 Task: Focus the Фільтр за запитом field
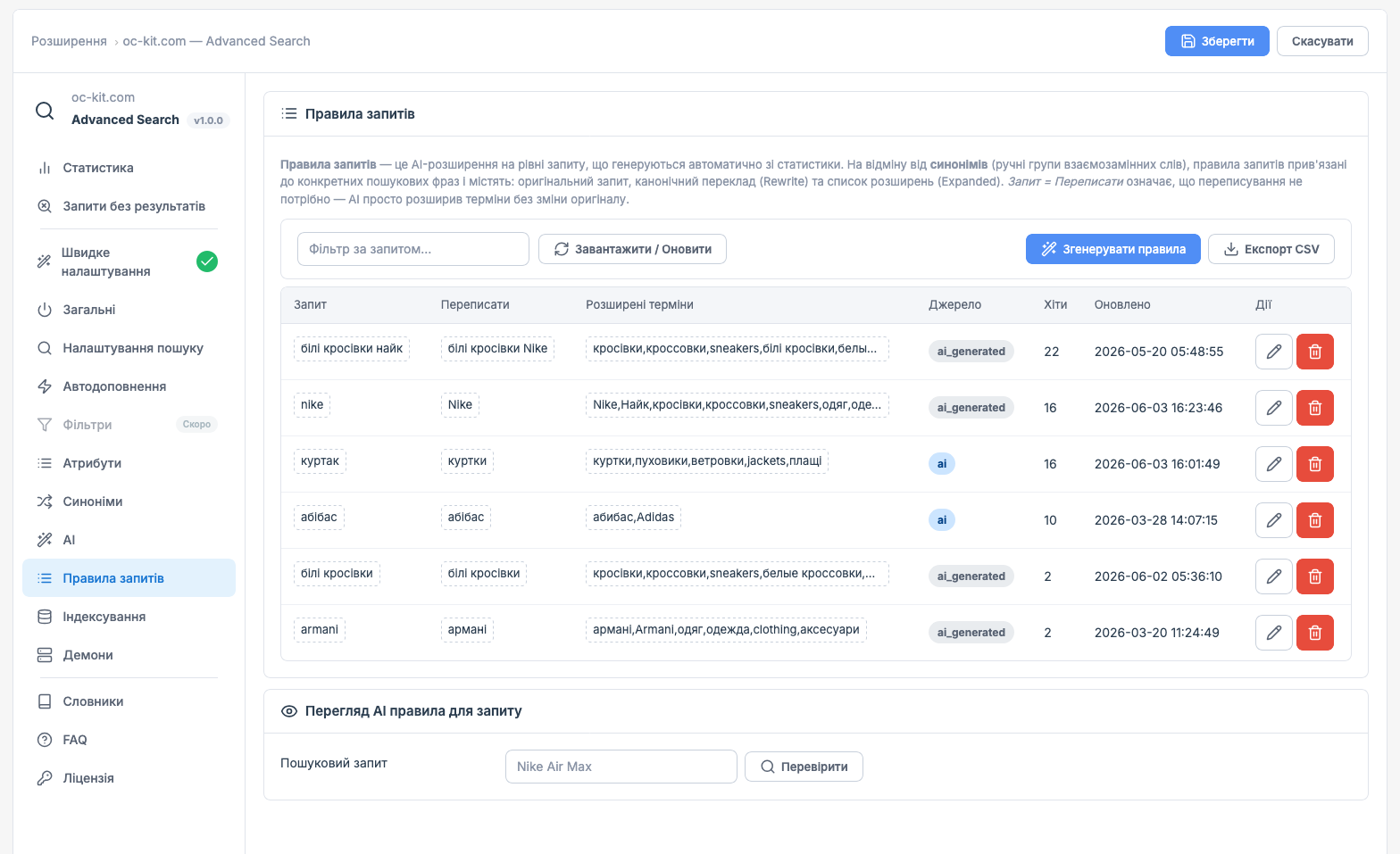[x=413, y=249]
